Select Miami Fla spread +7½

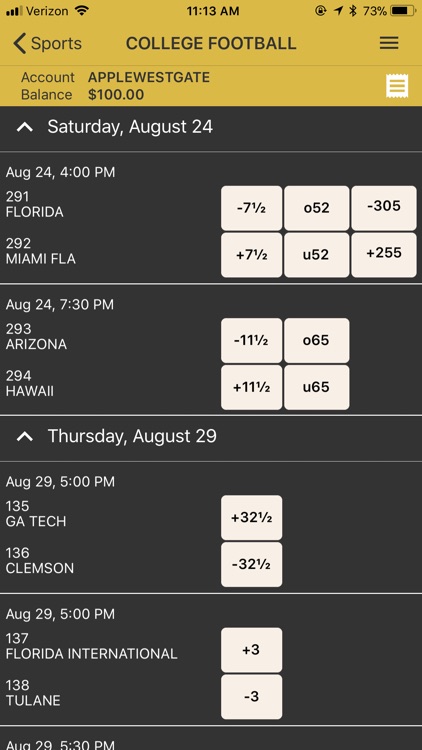(252, 255)
